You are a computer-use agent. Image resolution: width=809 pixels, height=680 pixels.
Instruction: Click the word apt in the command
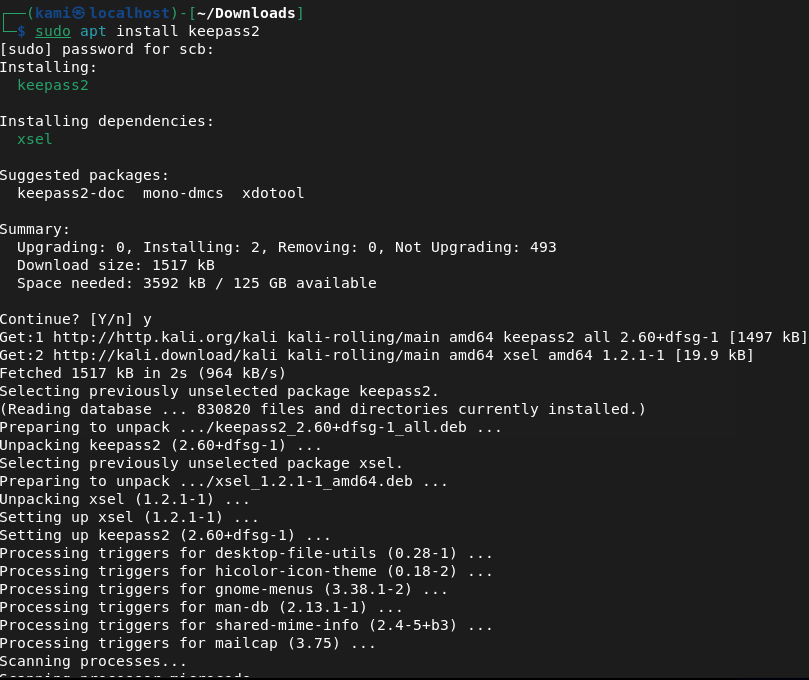point(93,31)
